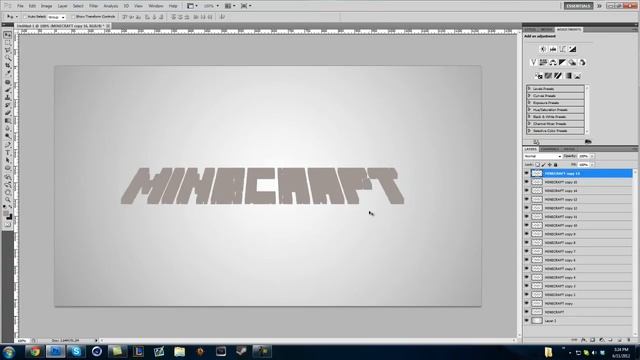This screenshot has width=640, height=360.
Task: Click the background color swatch
Action: click(9, 217)
